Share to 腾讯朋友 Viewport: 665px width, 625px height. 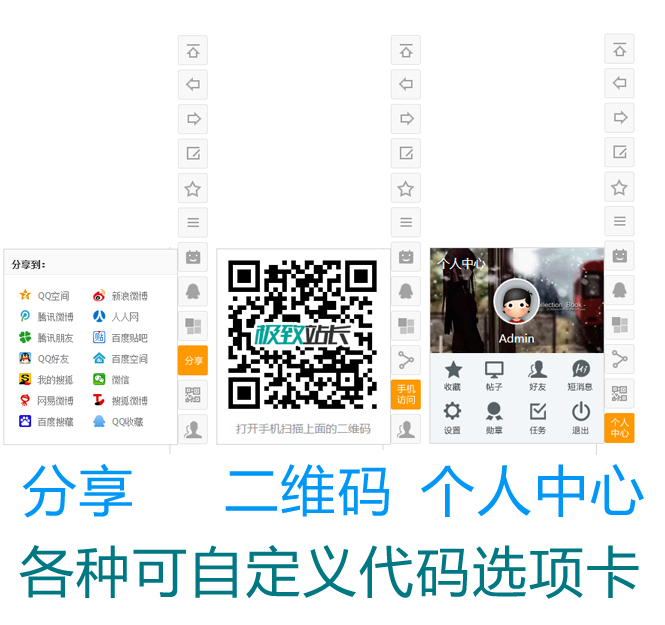(46, 338)
